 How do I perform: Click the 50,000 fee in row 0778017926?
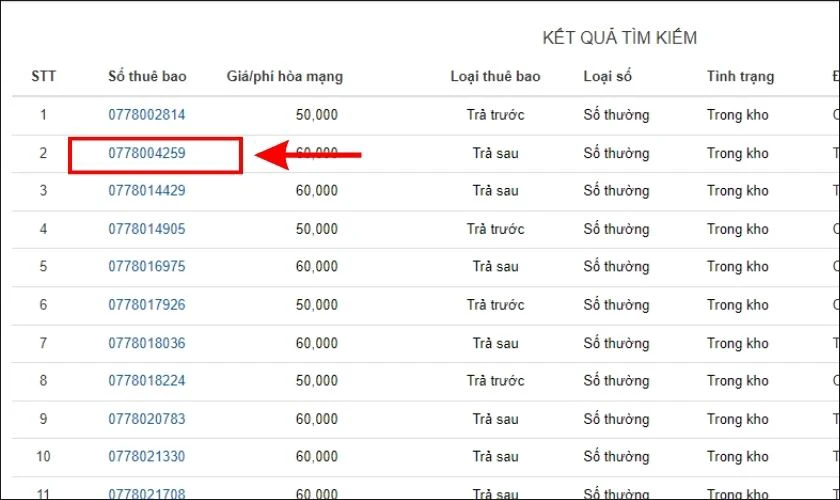tap(317, 304)
